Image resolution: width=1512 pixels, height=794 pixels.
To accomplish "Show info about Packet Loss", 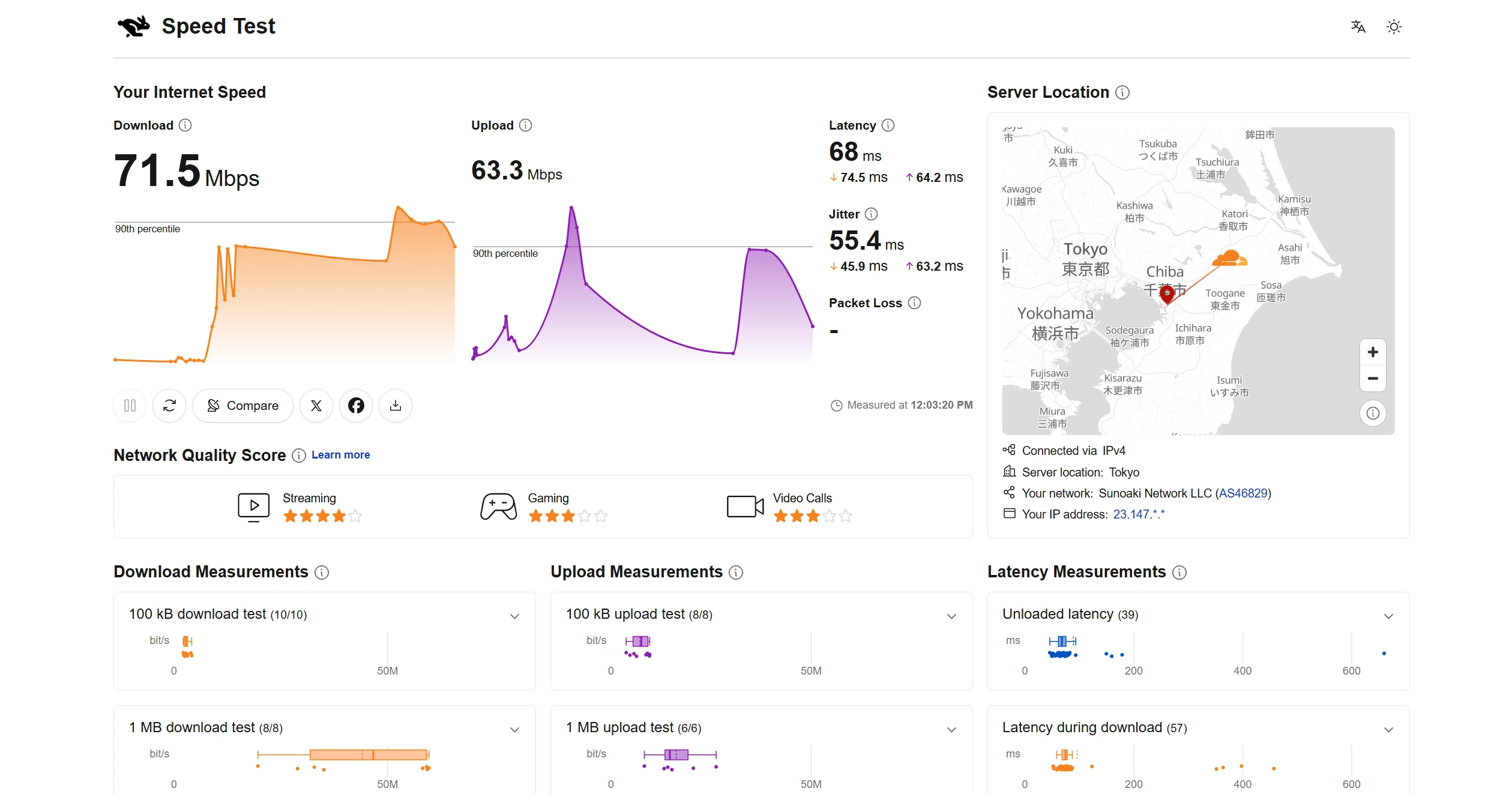I will 914,302.
